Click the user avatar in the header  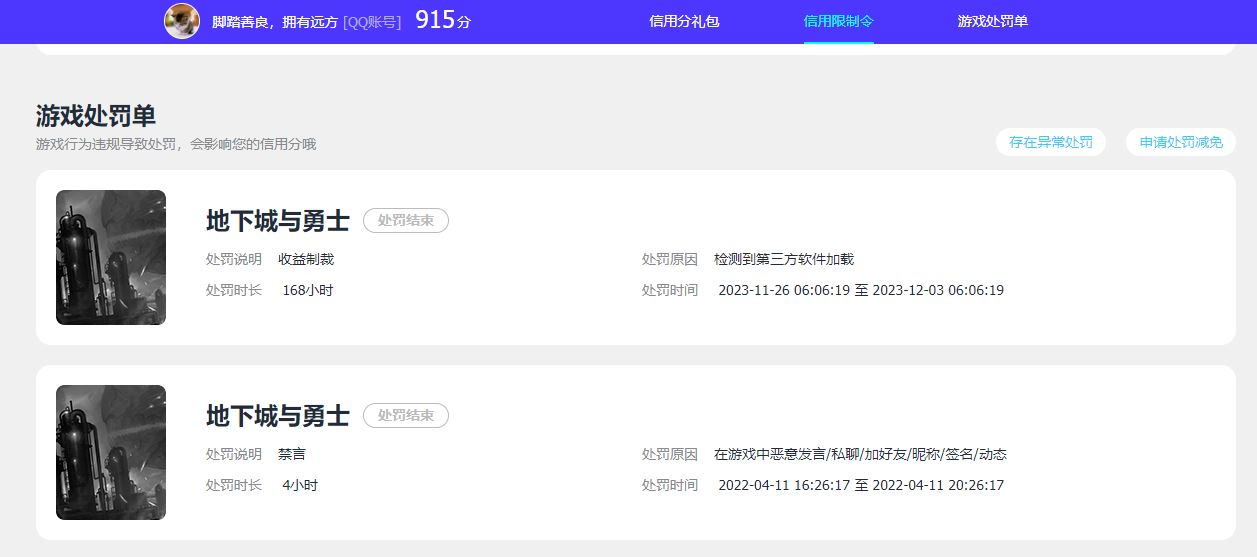(x=182, y=21)
